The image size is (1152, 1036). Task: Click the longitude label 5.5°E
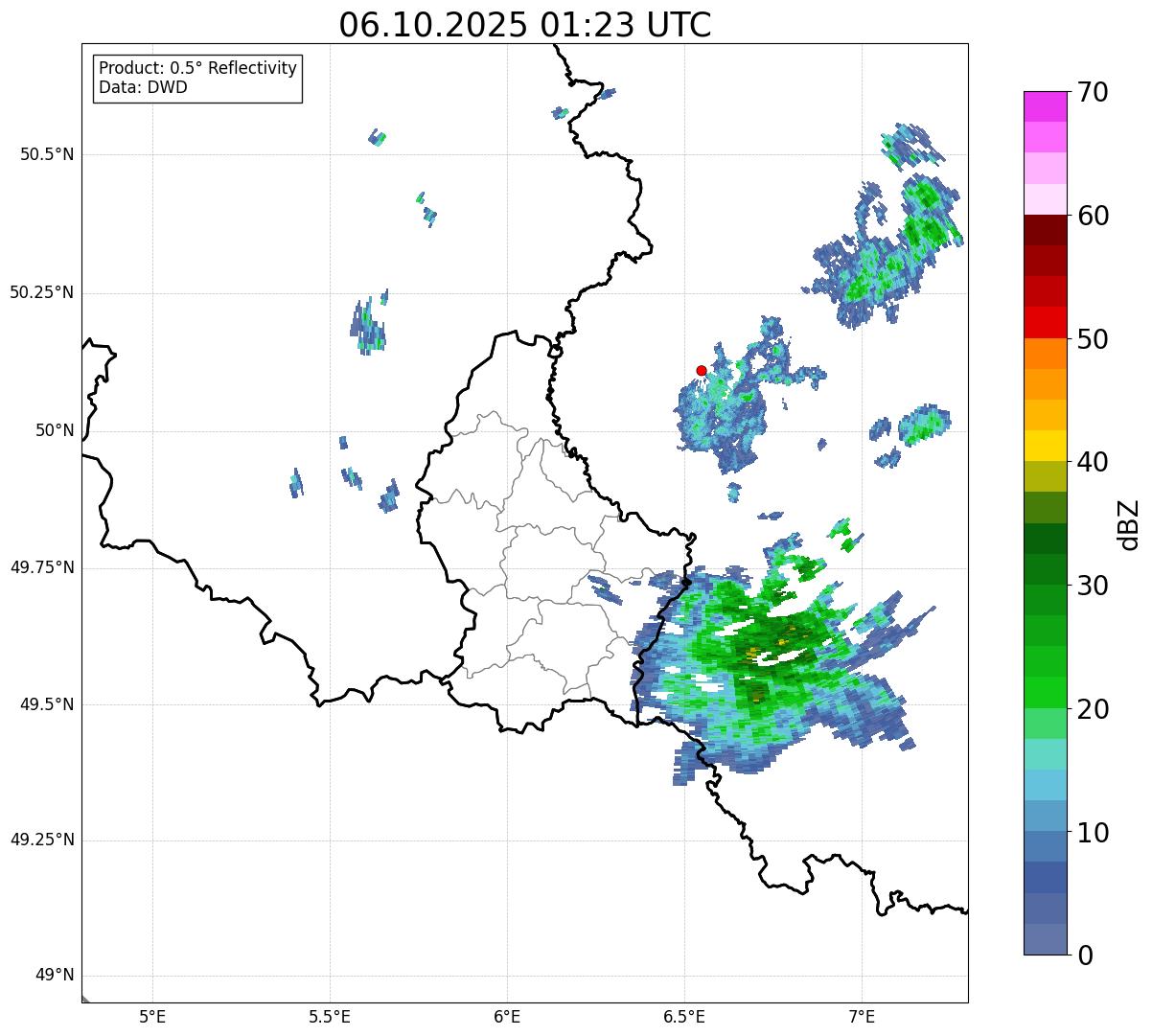(x=330, y=1016)
